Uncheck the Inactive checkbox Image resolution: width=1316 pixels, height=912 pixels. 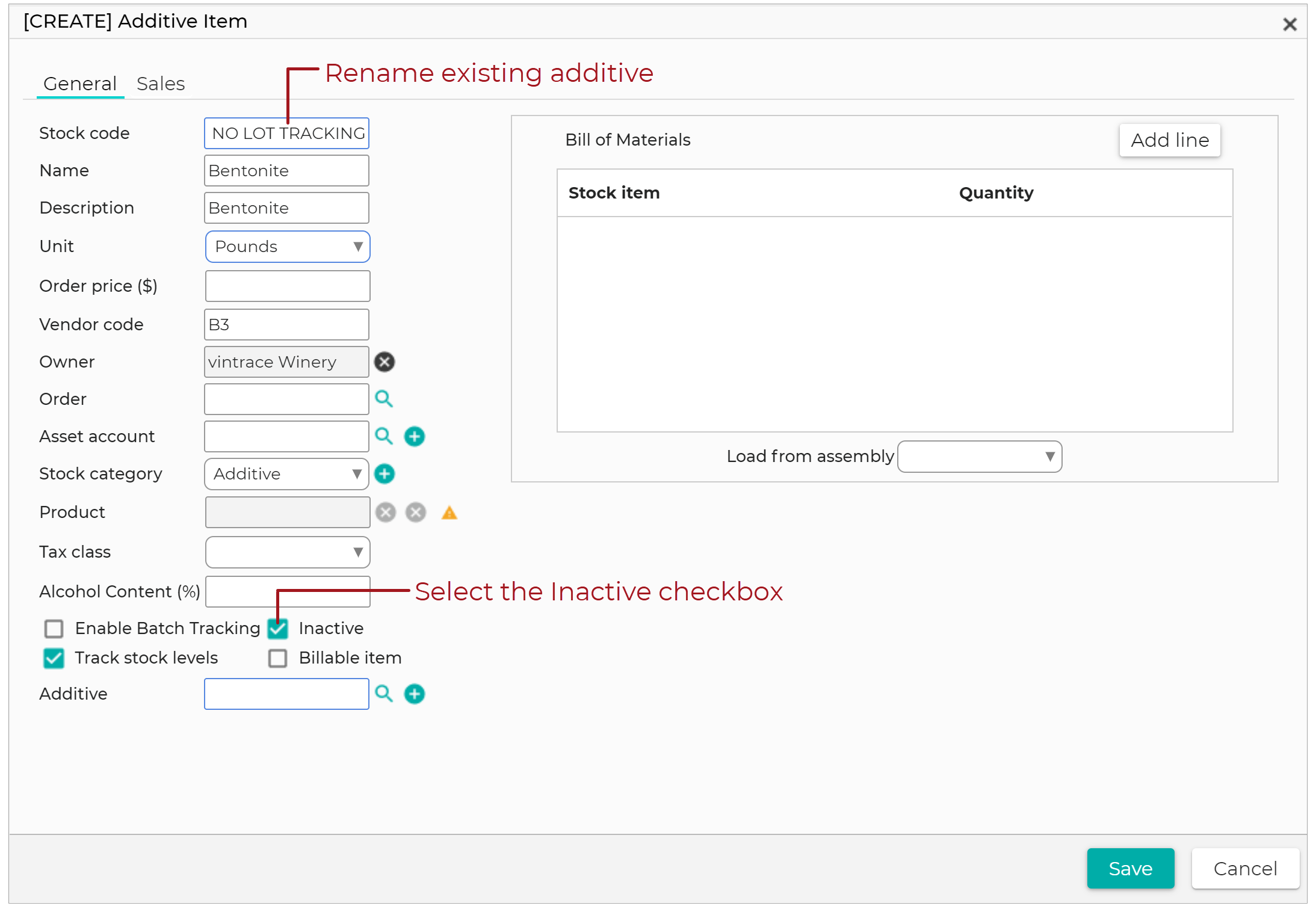point(277,629)
